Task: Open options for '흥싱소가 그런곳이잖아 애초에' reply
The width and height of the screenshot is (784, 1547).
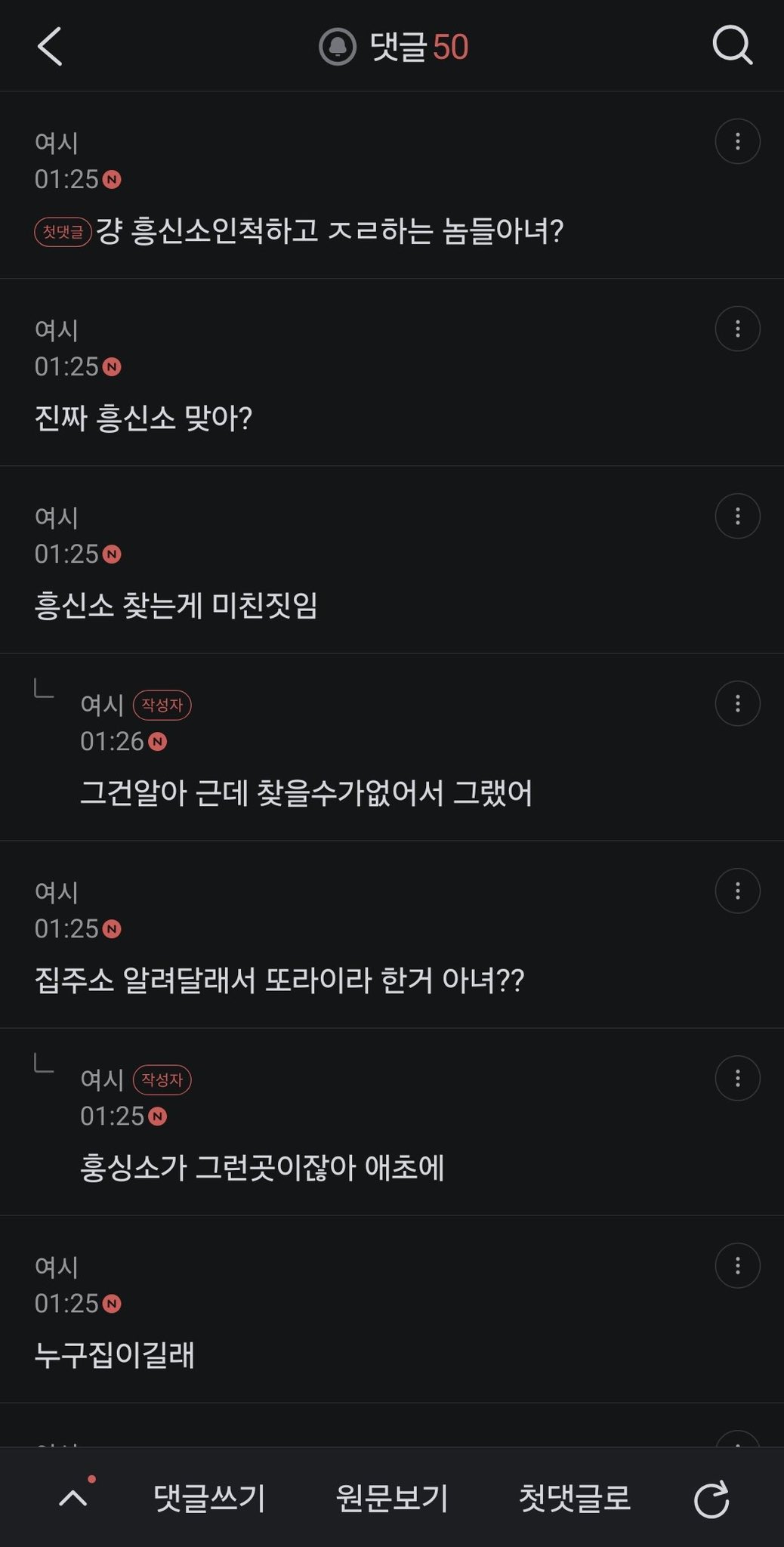Action: pos(737,1078)
